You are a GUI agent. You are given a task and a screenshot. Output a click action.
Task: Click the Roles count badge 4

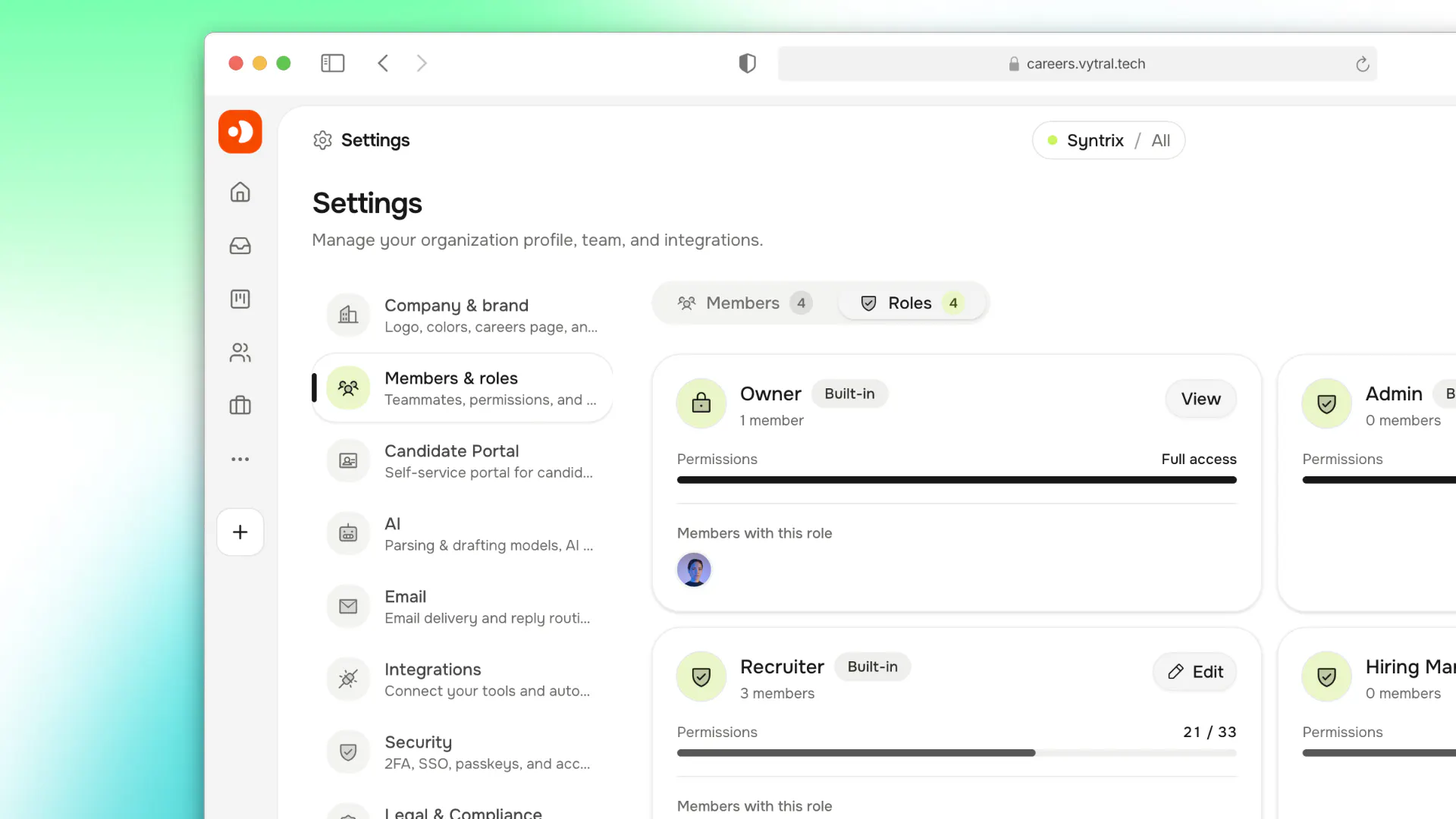click(x=953, y=303)
